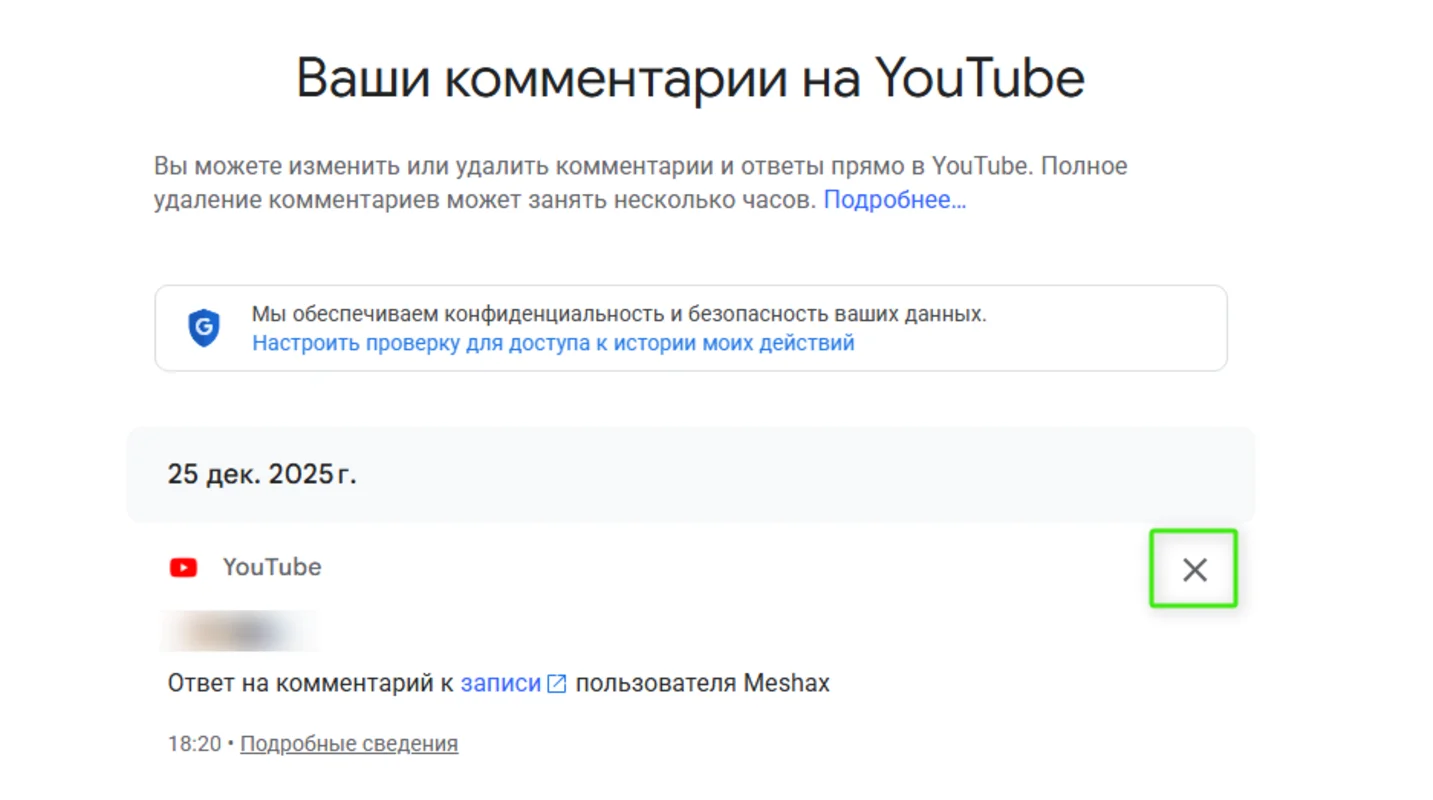Screen dimensions: 1433x800
Task: Click the "18:20" timestamp
Action: coord(194,743)
